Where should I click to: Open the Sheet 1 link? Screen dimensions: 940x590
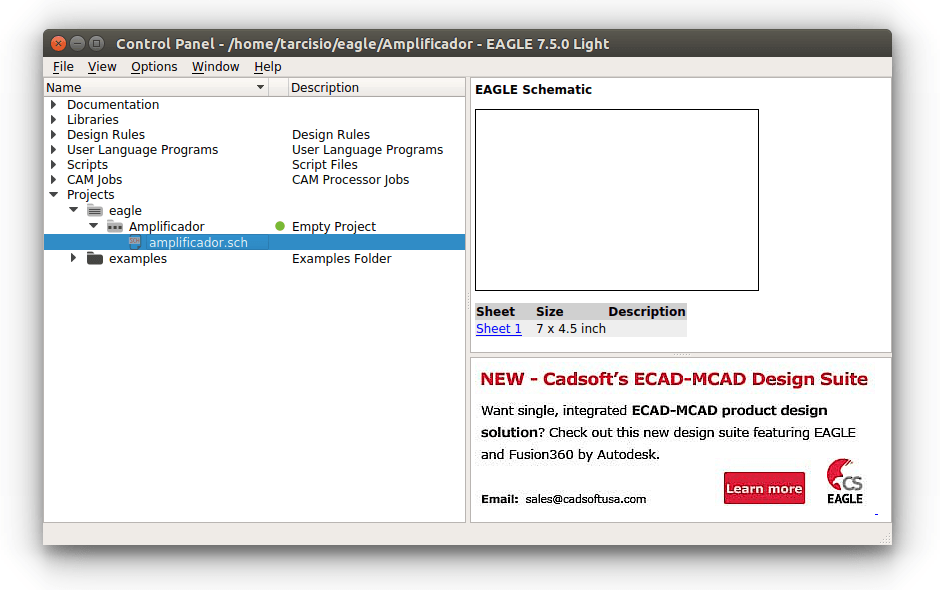coord(498,329)
